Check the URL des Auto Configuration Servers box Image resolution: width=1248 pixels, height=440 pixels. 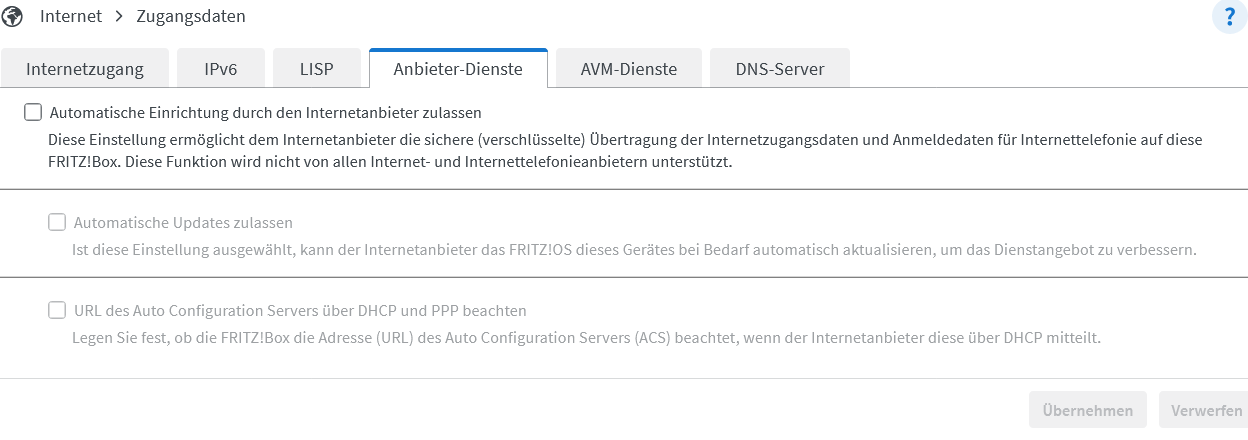click(x=57, y=310)
